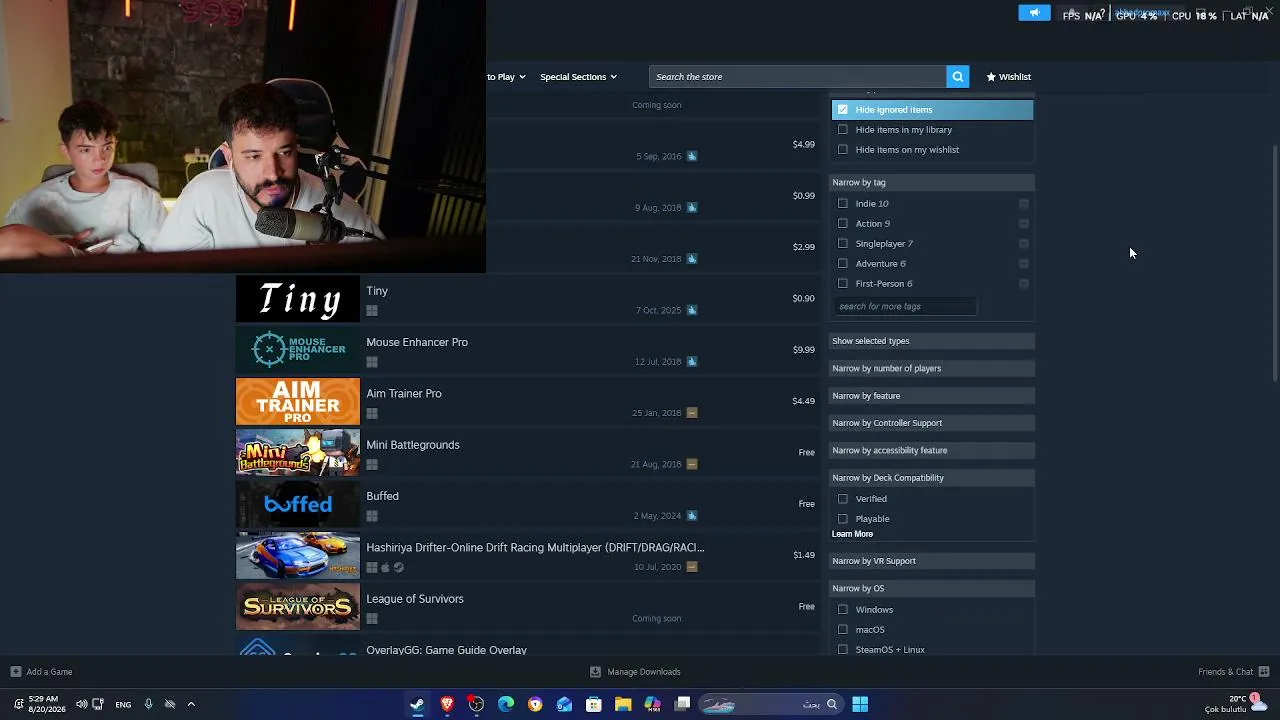The image size is (1280, 720).
Task: Exclude the First-Person tag with its minus button
Action: (x=1023, y=284)
